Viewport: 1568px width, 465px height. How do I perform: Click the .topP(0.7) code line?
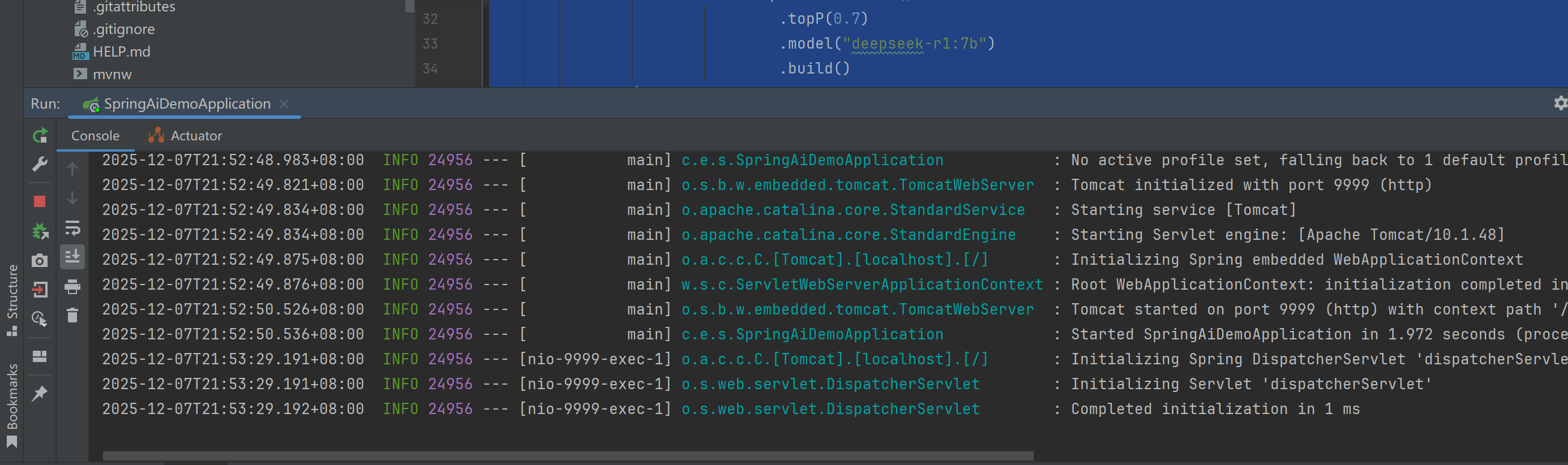pos(824,19)
